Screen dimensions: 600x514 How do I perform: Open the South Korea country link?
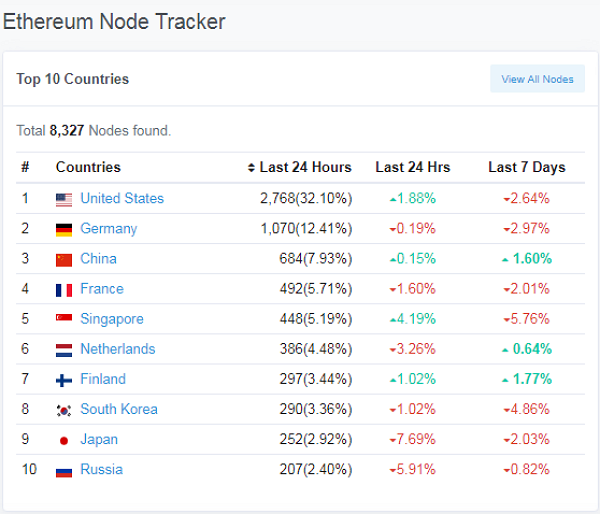click(119, 409)
